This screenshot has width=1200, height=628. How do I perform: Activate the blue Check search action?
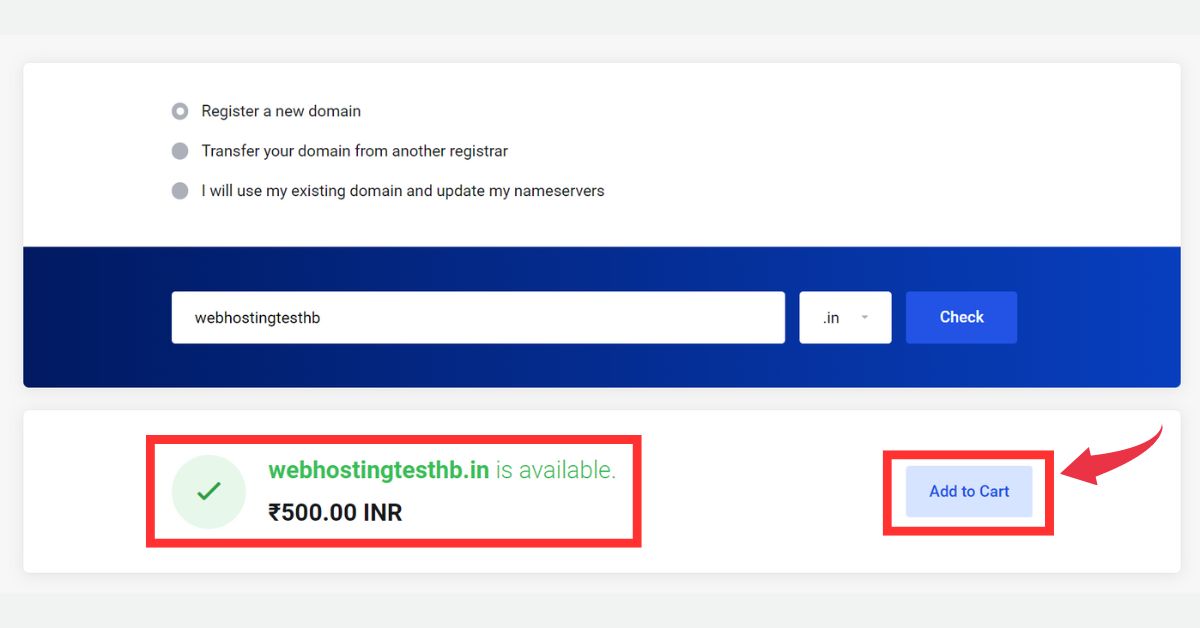[960, 317]
